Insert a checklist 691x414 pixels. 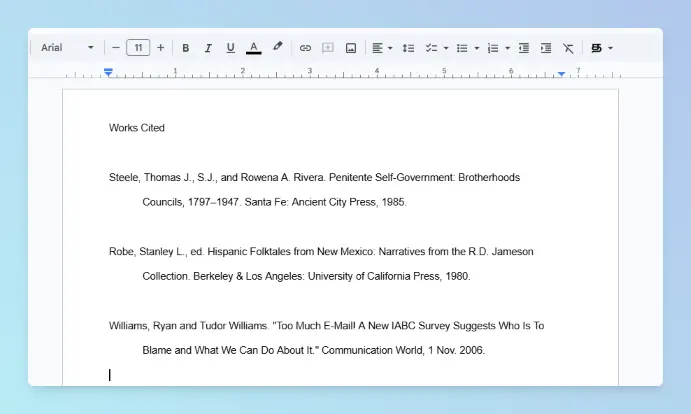pyautogui.click(x=431, y=48)
